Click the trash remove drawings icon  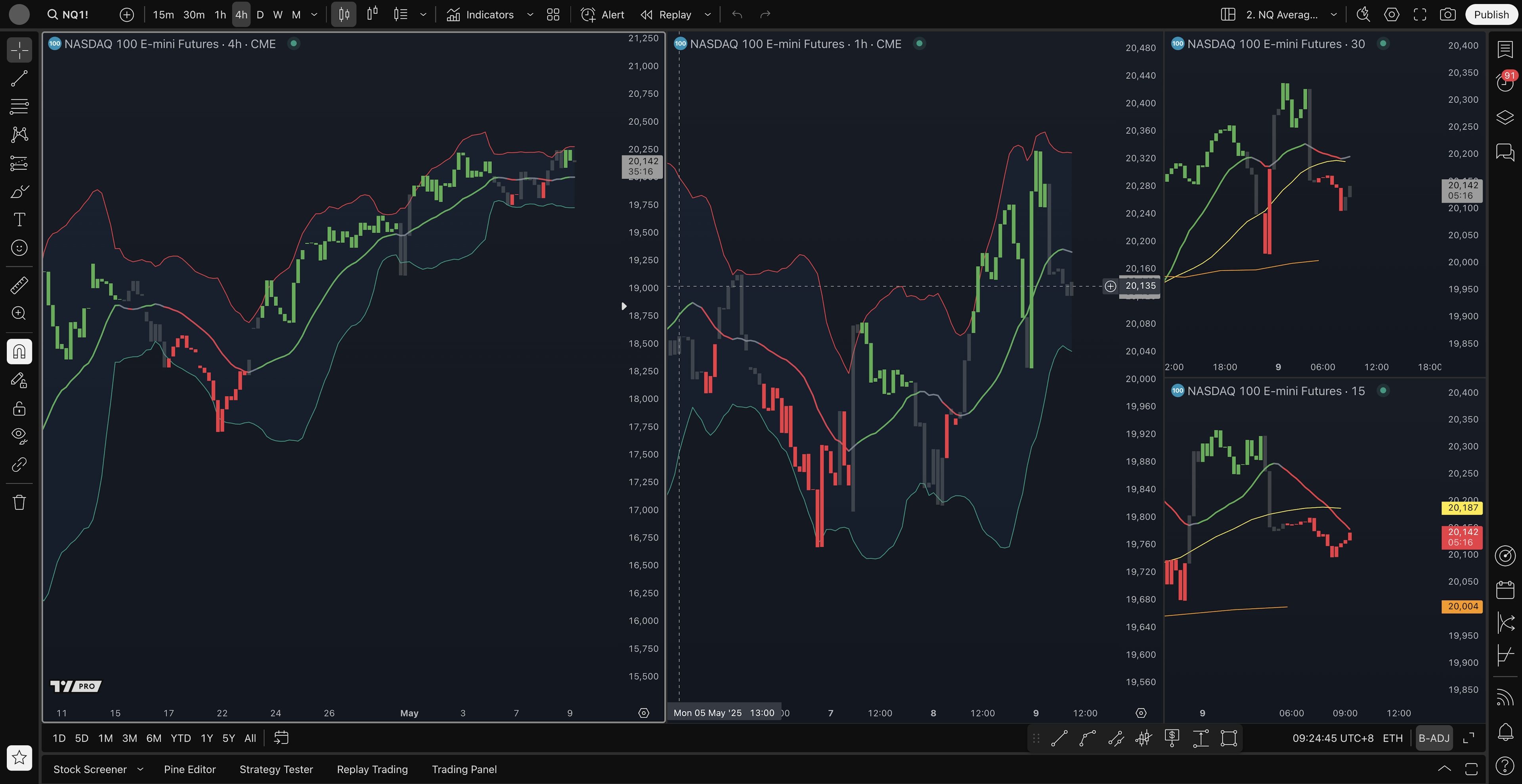point(19,502)
